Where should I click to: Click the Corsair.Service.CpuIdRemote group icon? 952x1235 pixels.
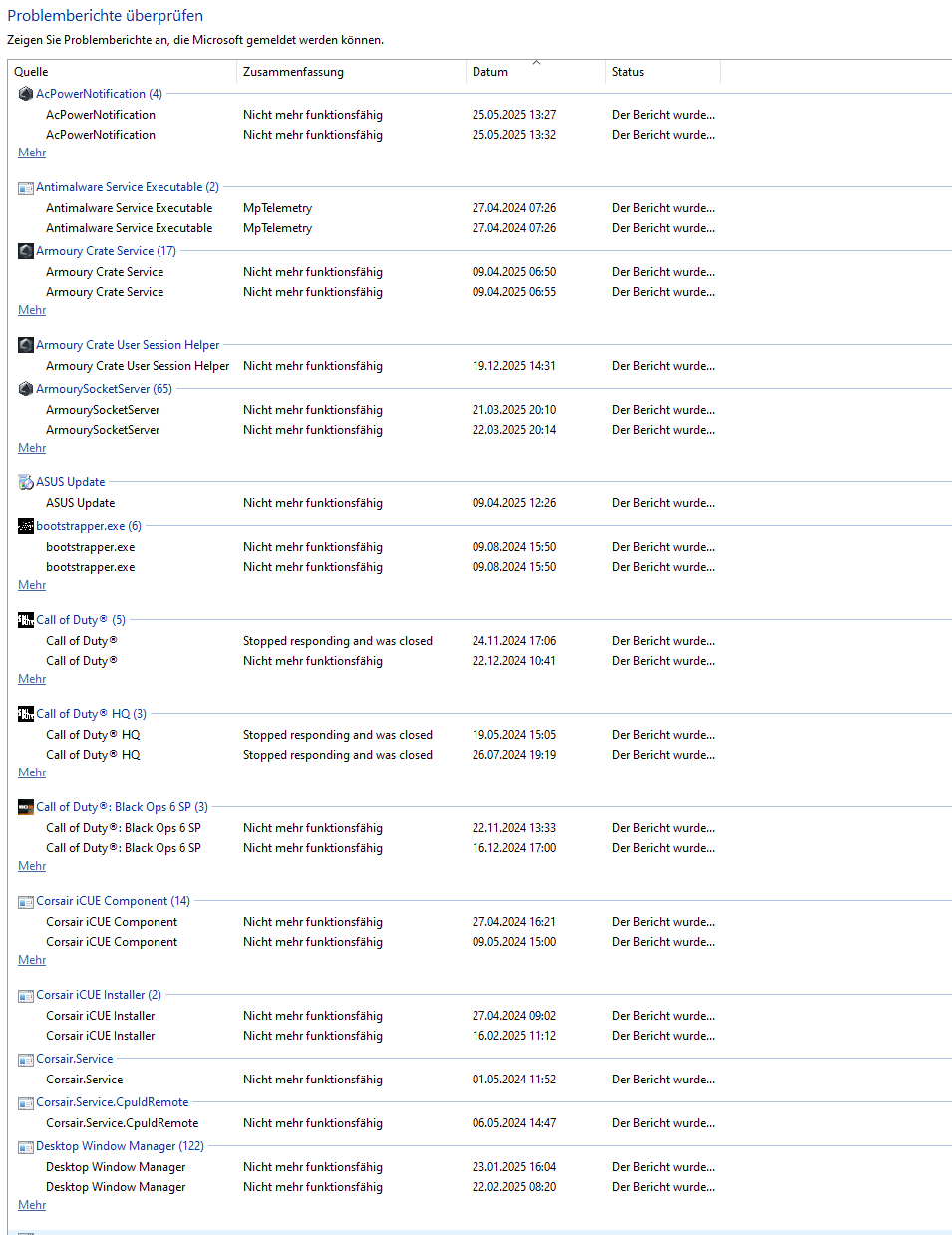pos(26,1102)
